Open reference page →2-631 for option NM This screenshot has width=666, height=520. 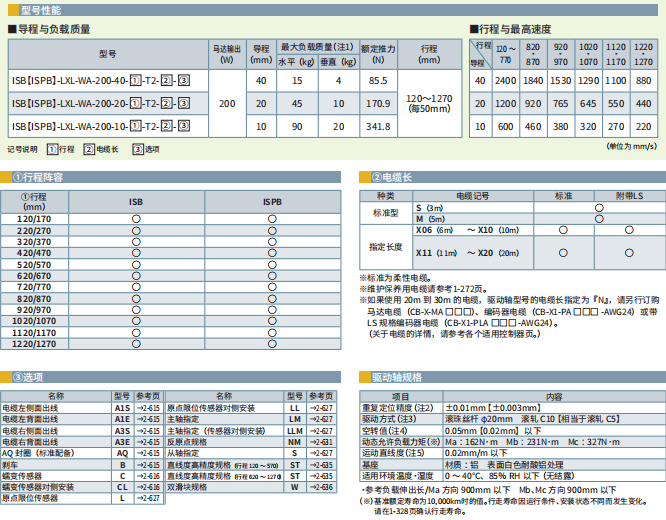(x=322, y=441)
